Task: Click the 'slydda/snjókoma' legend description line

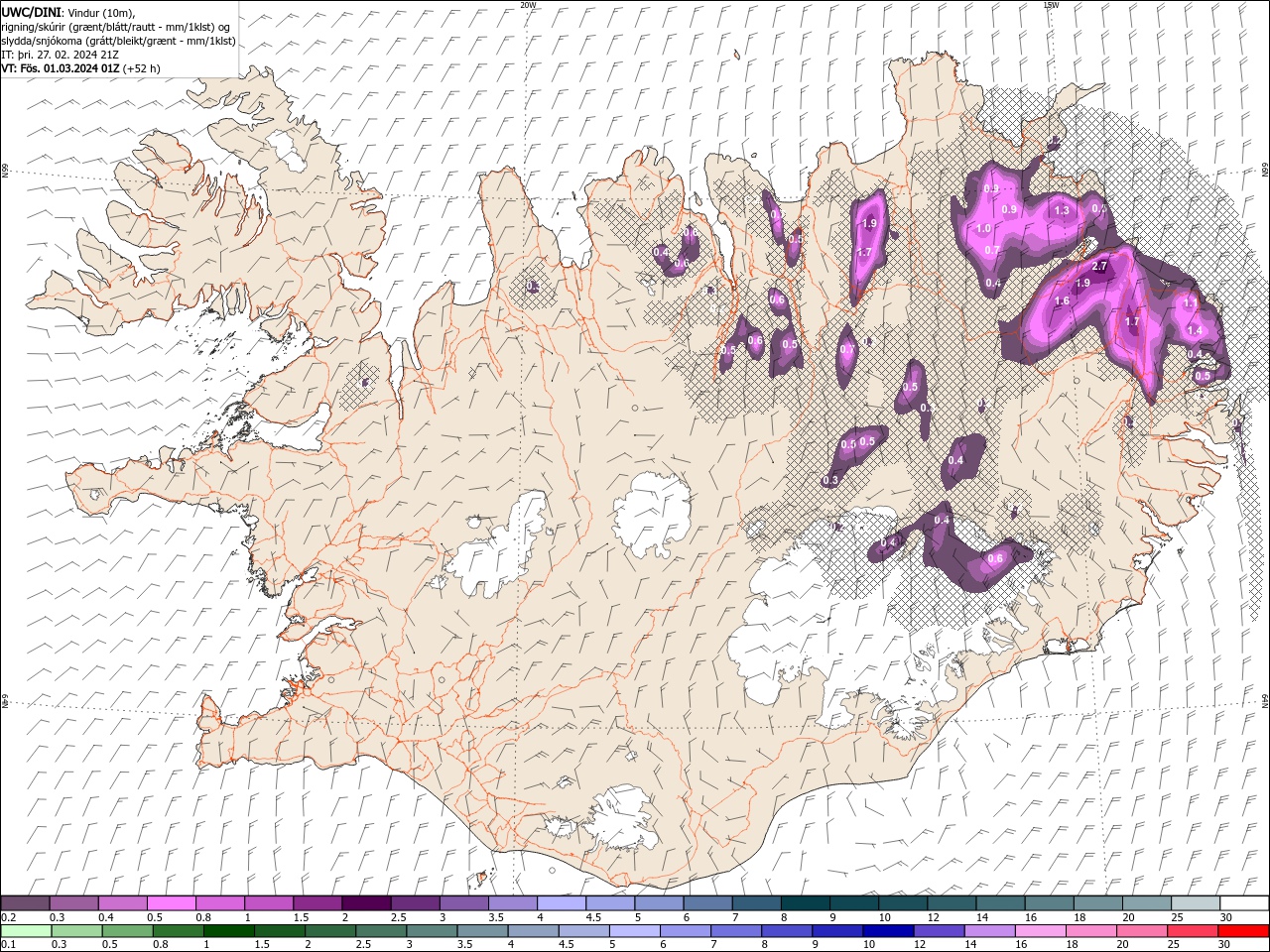Action: point(118,41)
